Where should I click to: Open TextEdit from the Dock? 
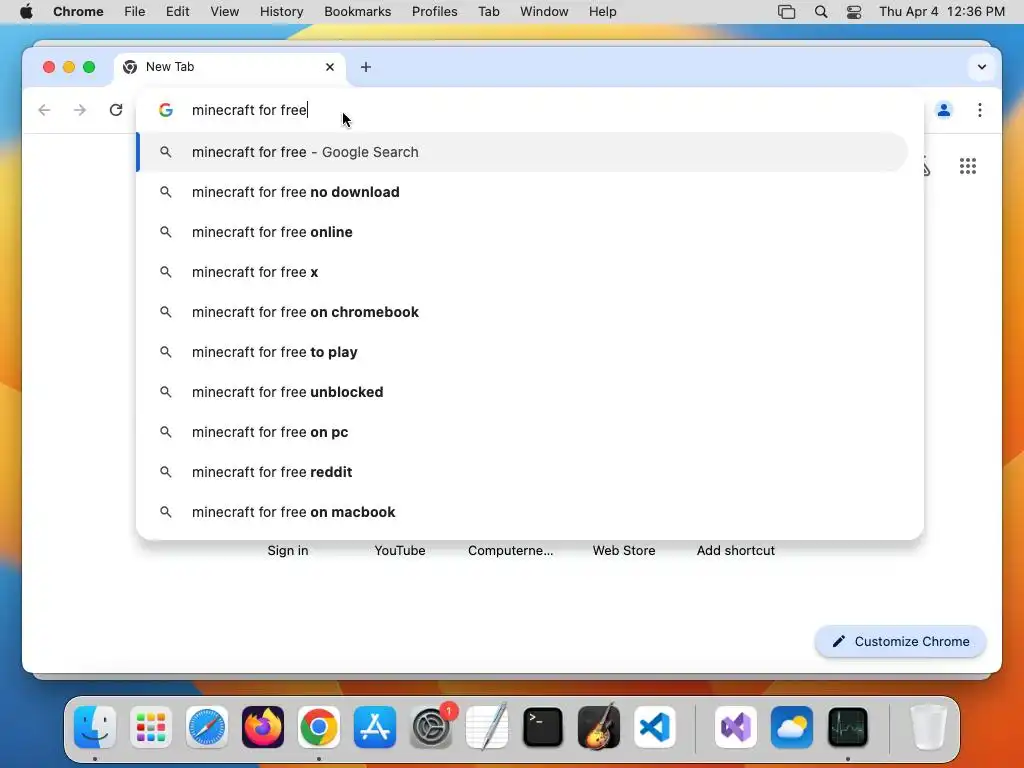point(487,727)
